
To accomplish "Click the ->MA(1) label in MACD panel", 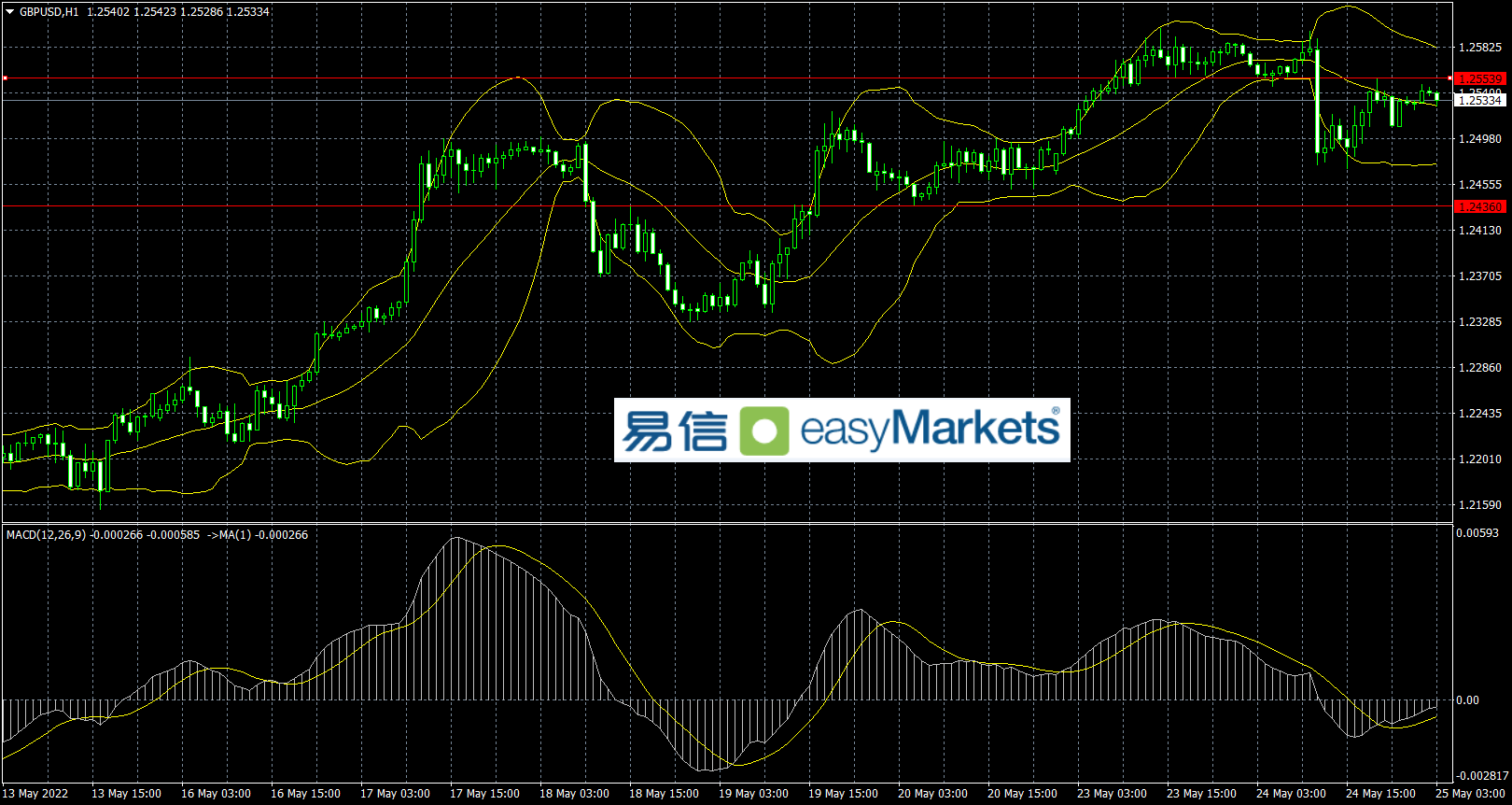I will [230, 535].
